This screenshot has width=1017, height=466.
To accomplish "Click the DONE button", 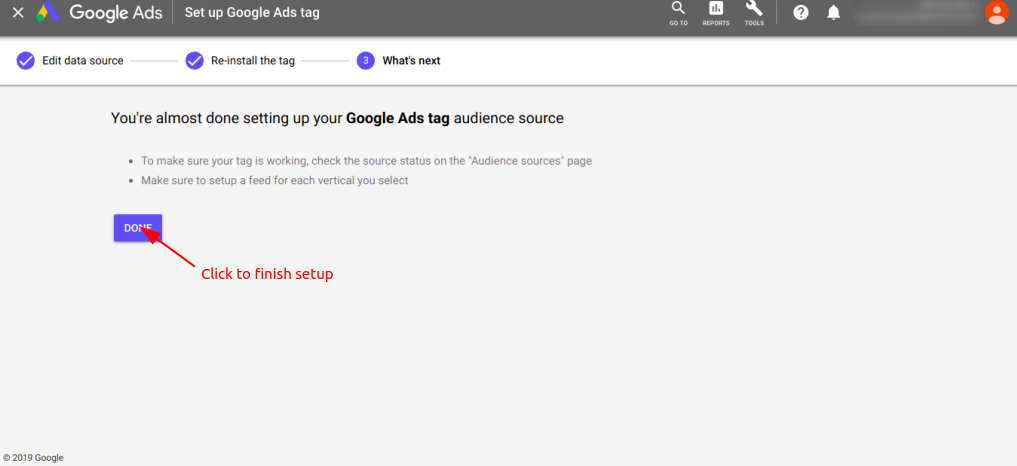I will click(138, 228).
